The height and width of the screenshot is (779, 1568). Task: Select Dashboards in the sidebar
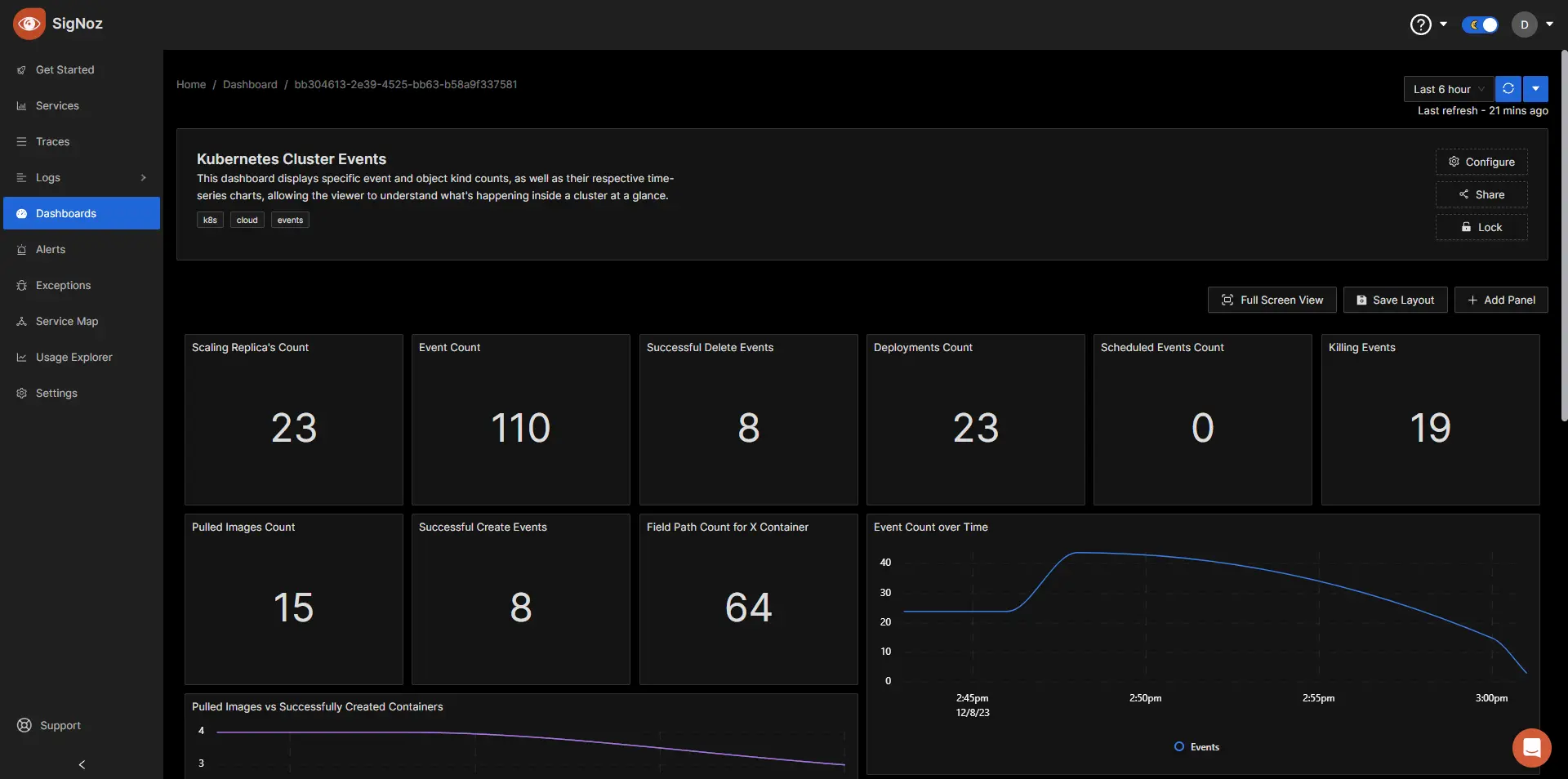[82, 213]
